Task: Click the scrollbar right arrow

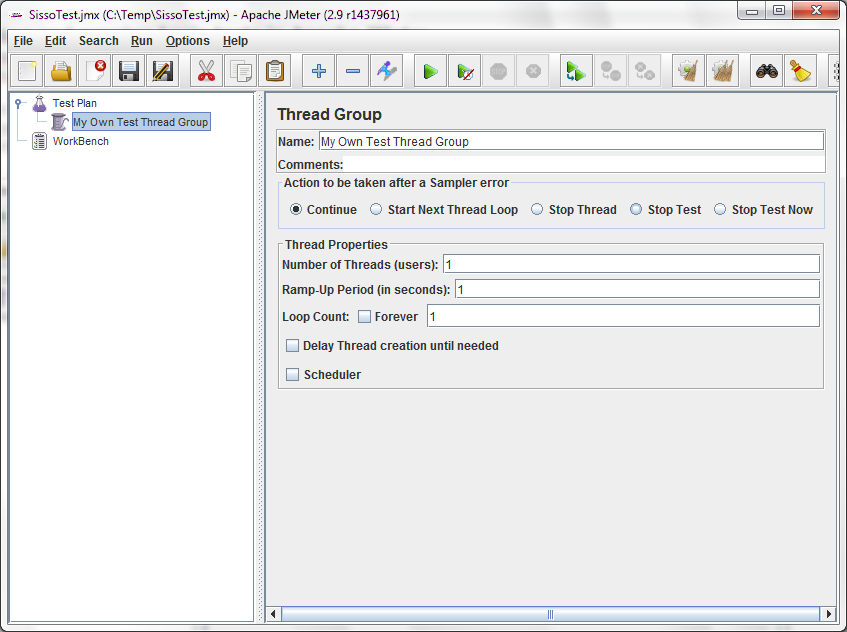Action: point(828,614)
